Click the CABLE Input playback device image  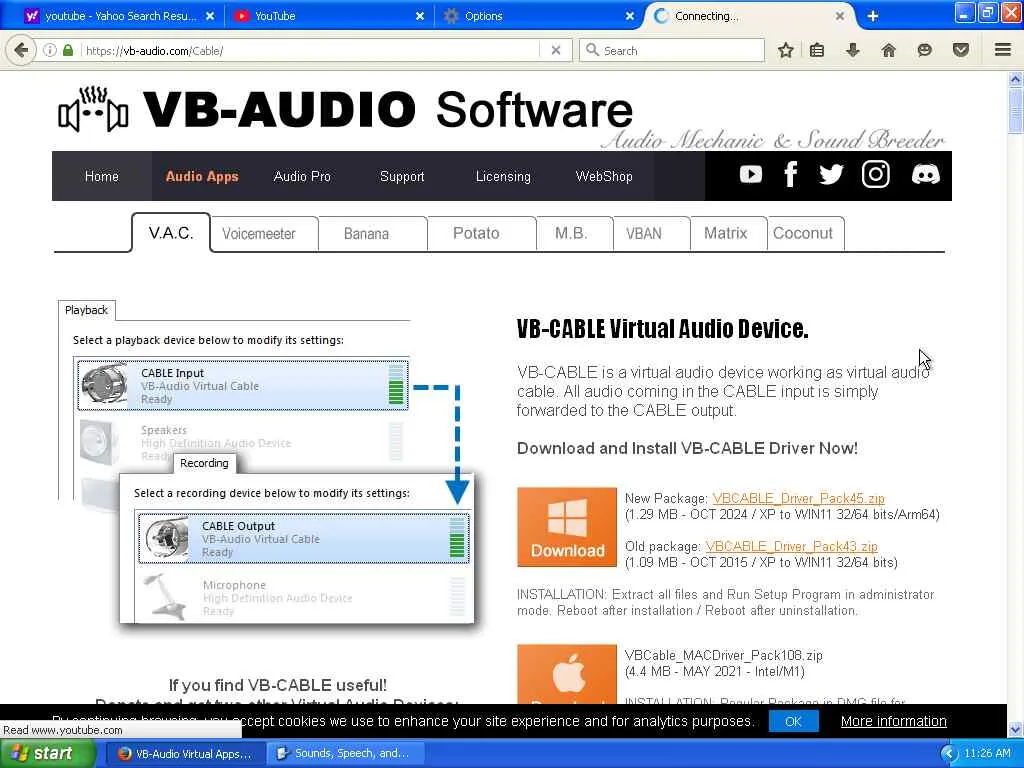point(104,384)
